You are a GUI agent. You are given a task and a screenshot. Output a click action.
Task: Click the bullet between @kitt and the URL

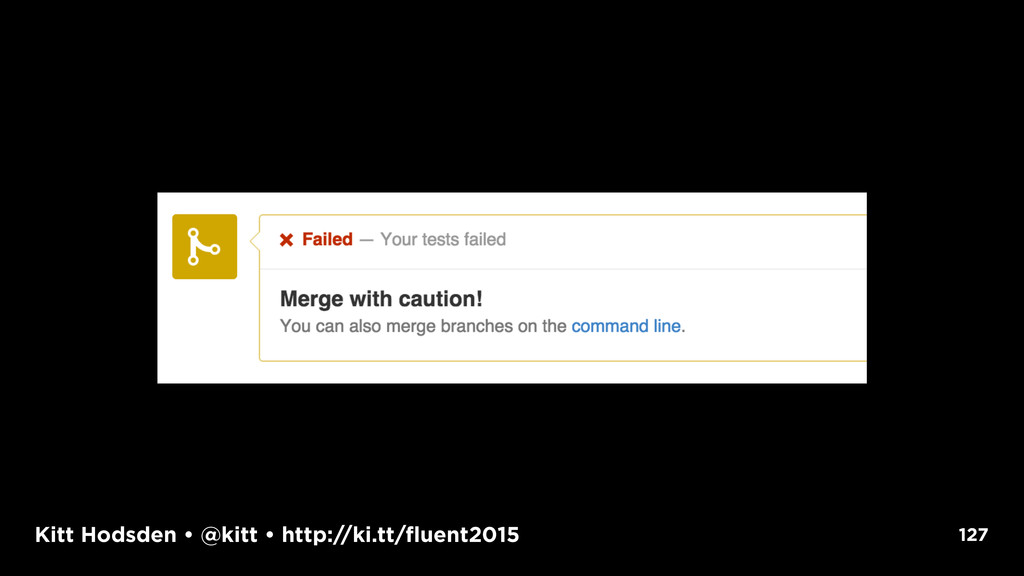coord(270,535)
